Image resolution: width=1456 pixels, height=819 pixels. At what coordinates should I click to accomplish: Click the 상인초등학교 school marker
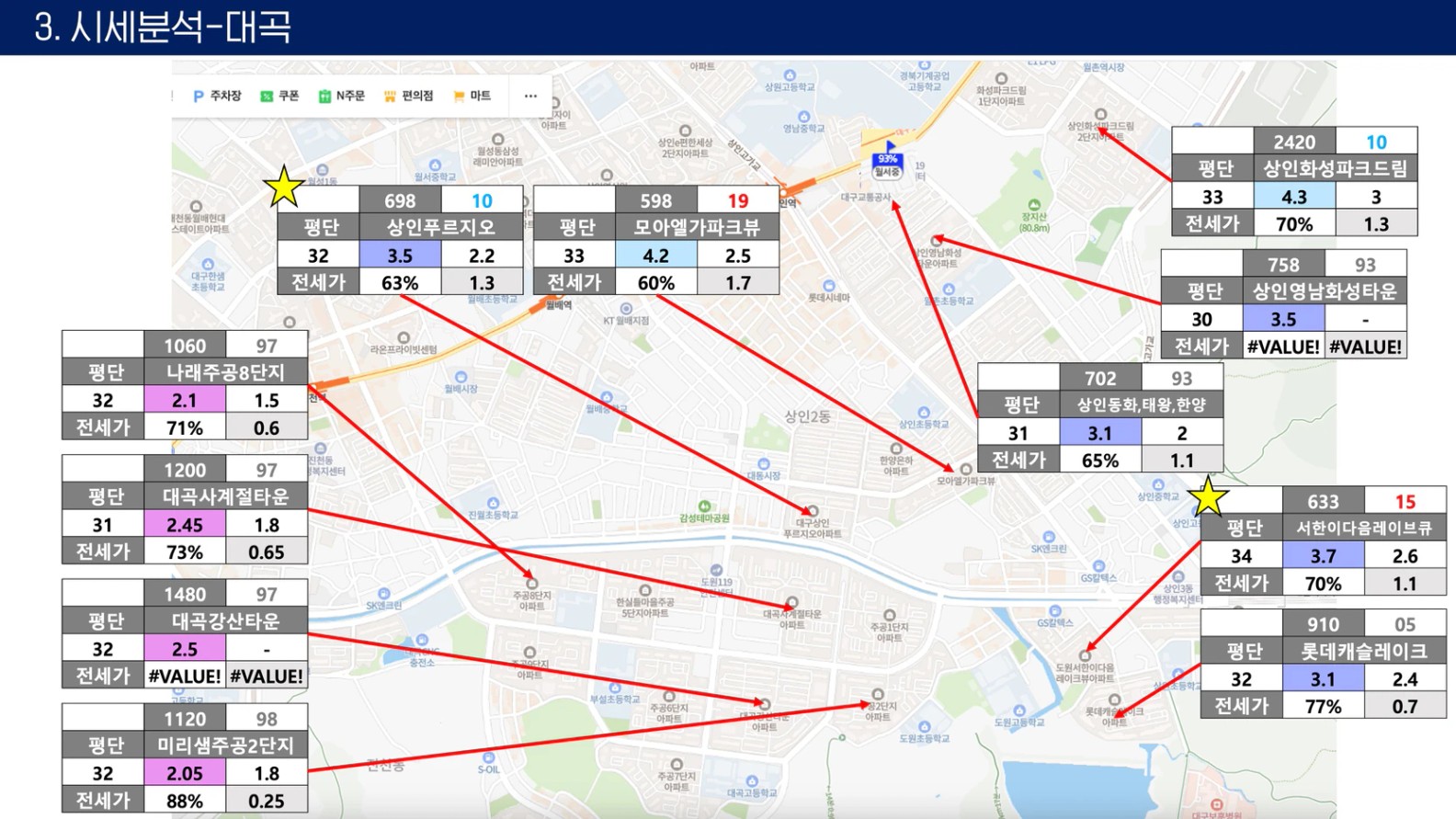(x=924, y=418)
